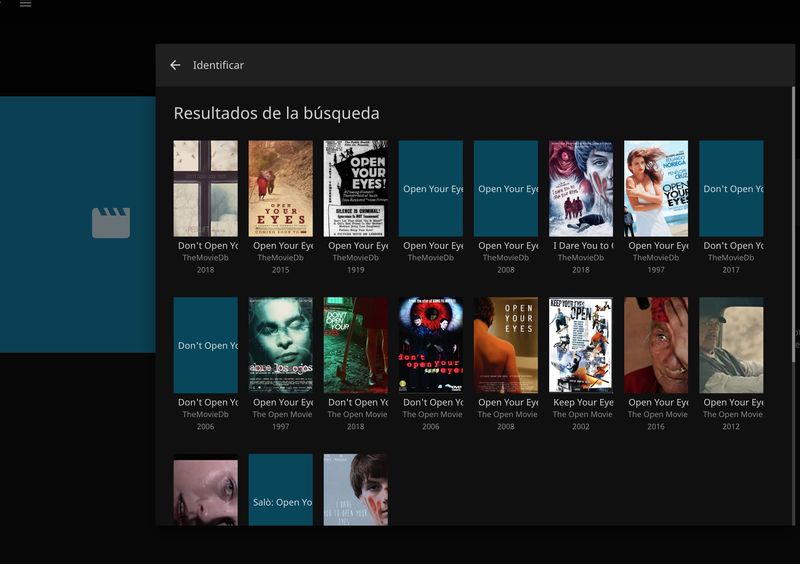Select the 2016 Open Your Eyes poster
This screenshot has width=800, height=564.
tap(656, 345)
